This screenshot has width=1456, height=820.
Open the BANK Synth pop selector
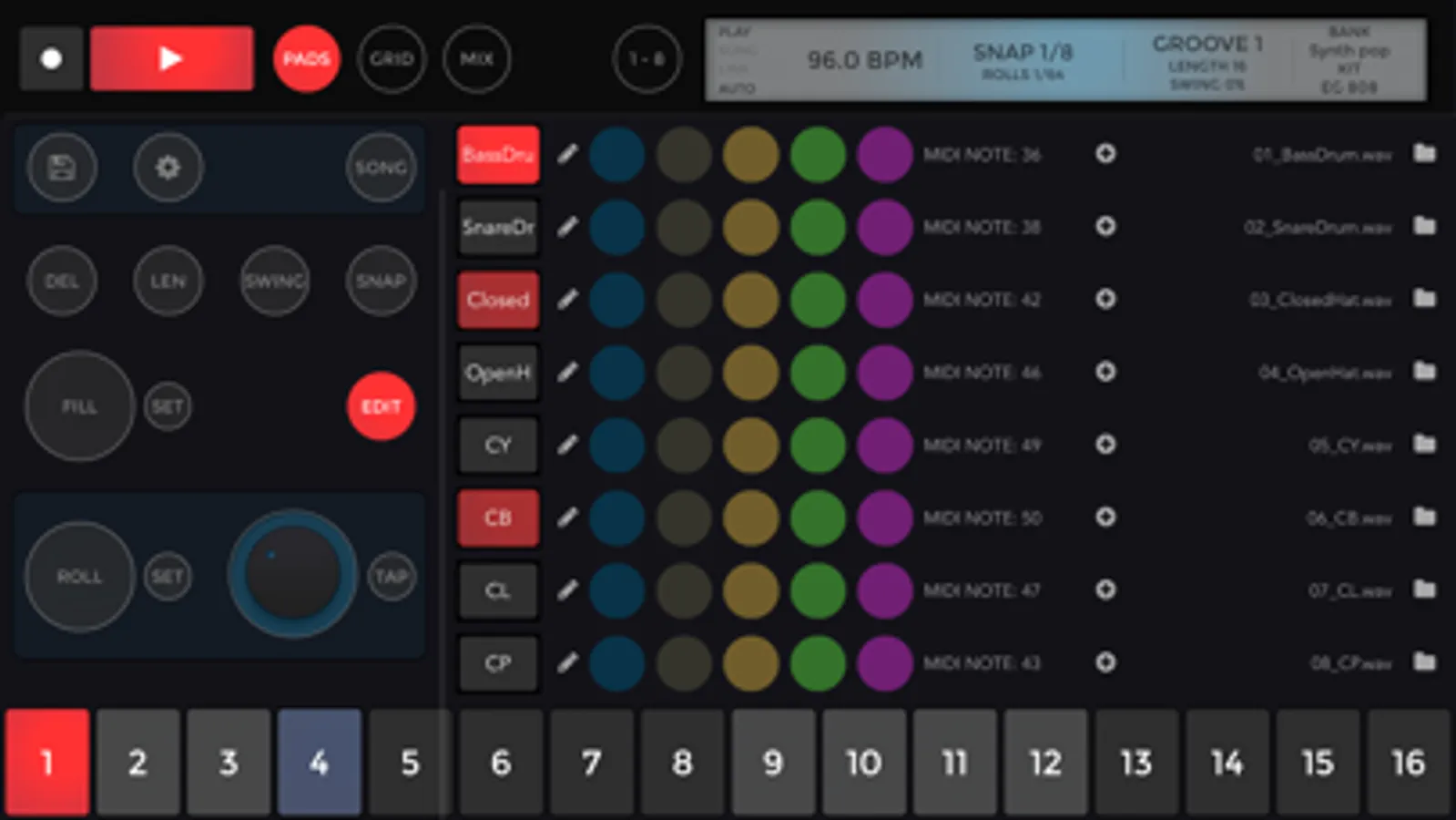point(1349,42)
